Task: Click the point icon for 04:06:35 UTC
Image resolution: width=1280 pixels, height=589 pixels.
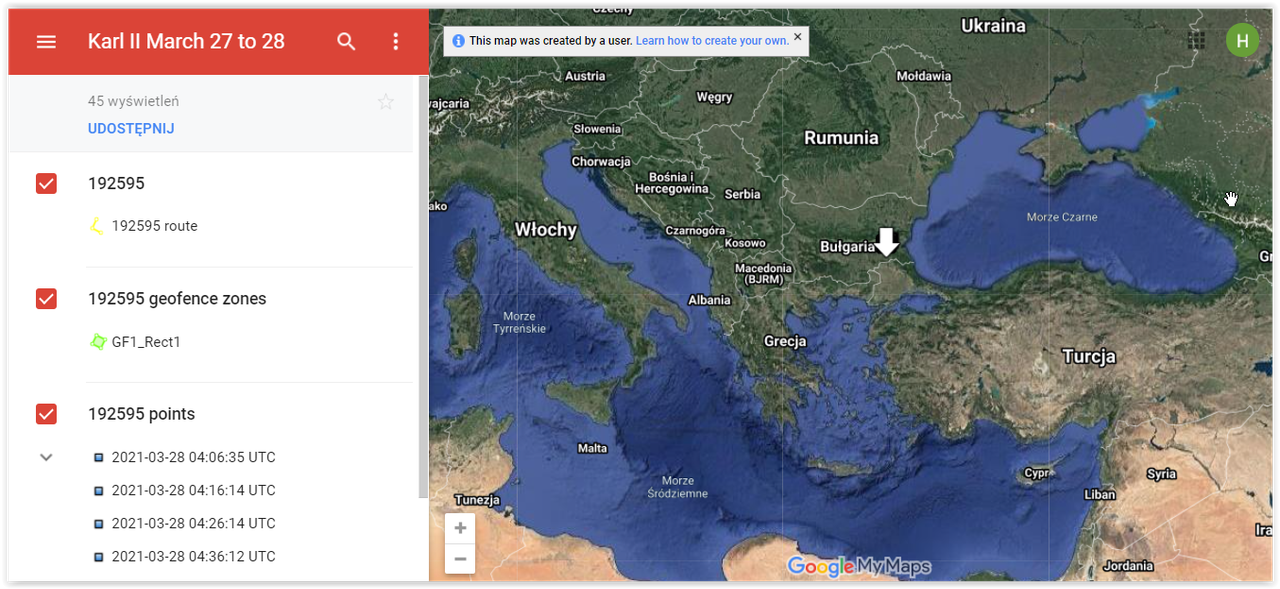Action: 98,458
